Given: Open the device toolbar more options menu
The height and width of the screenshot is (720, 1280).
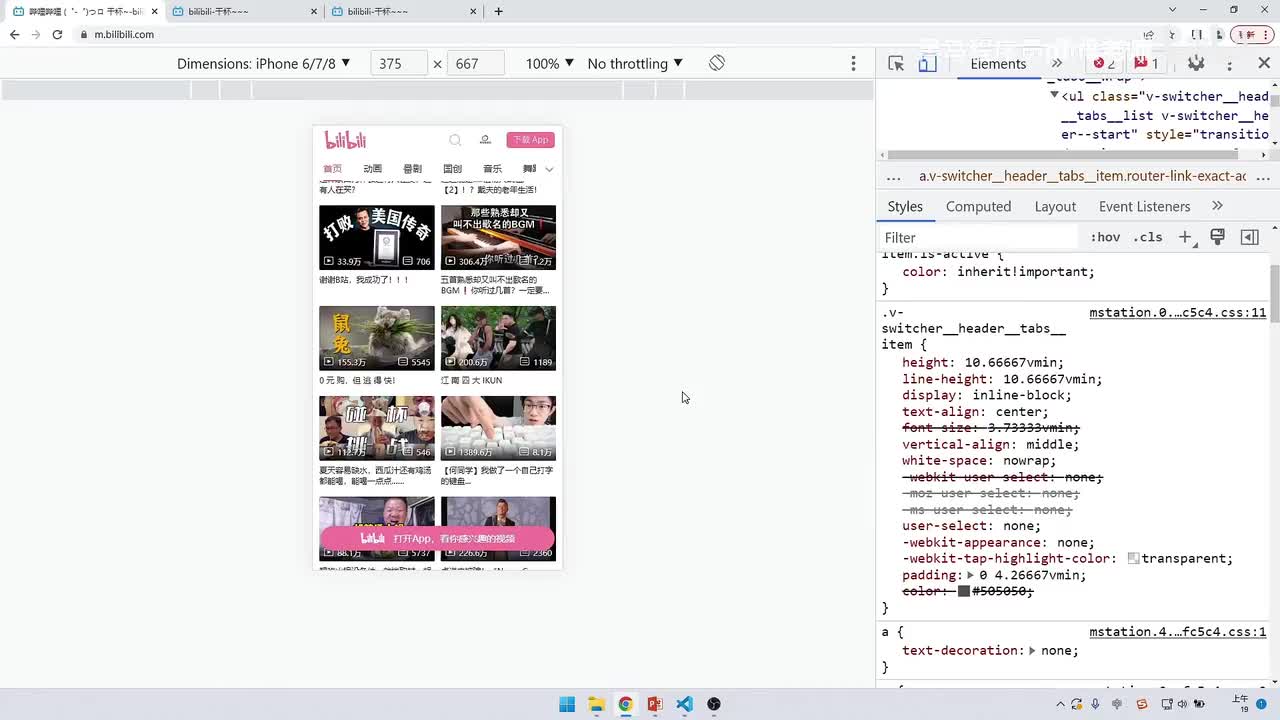Looking at the screenshot, I should point(853,63).
